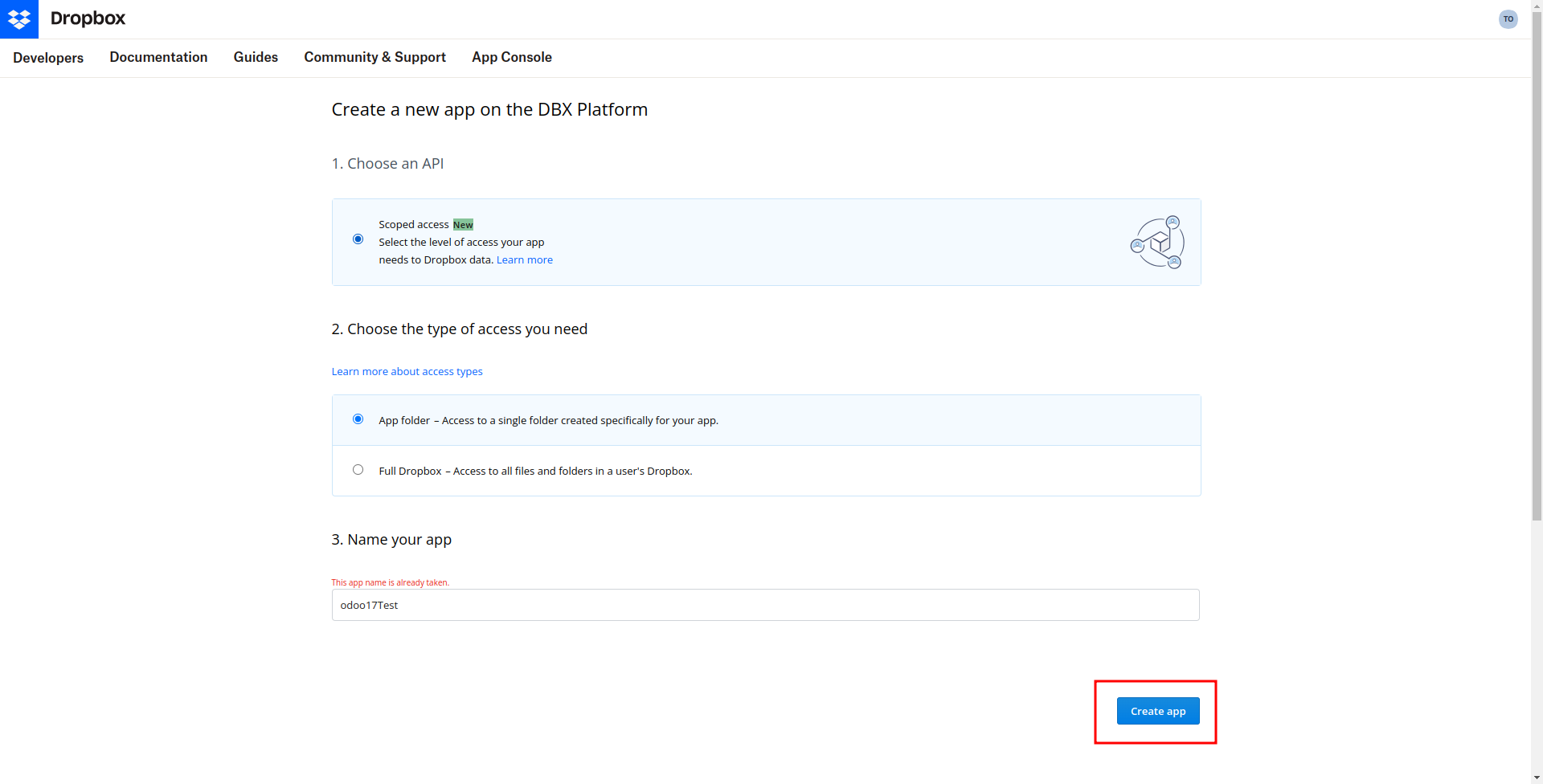The image size is (1543, 784).
Task: Open Community & Support in navigation
Action: coord(374,57)
